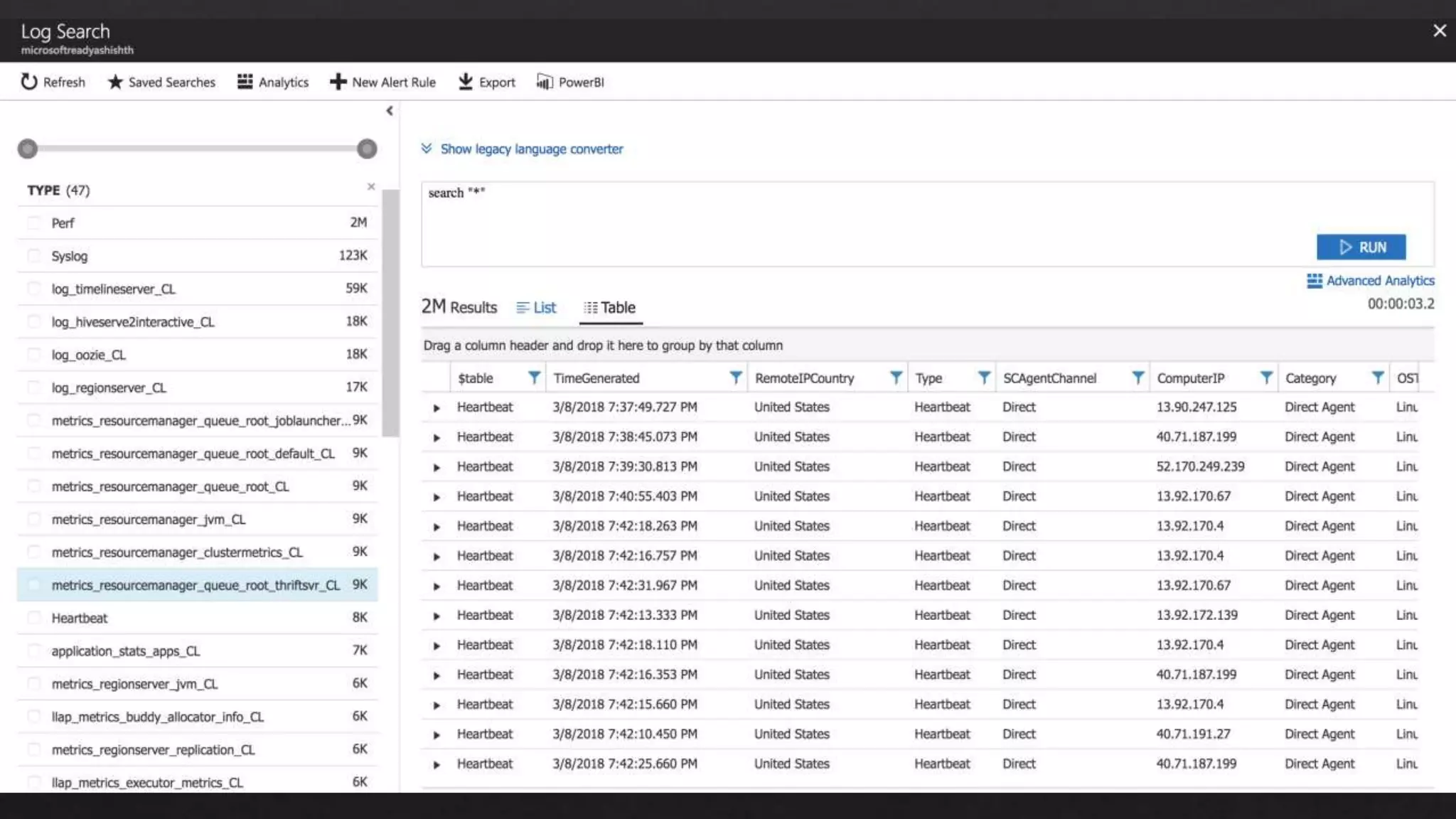This screenshot has width=1456, height=819.
Task: Click filter icon on ComputerIP column
Action: [1266, 378]
